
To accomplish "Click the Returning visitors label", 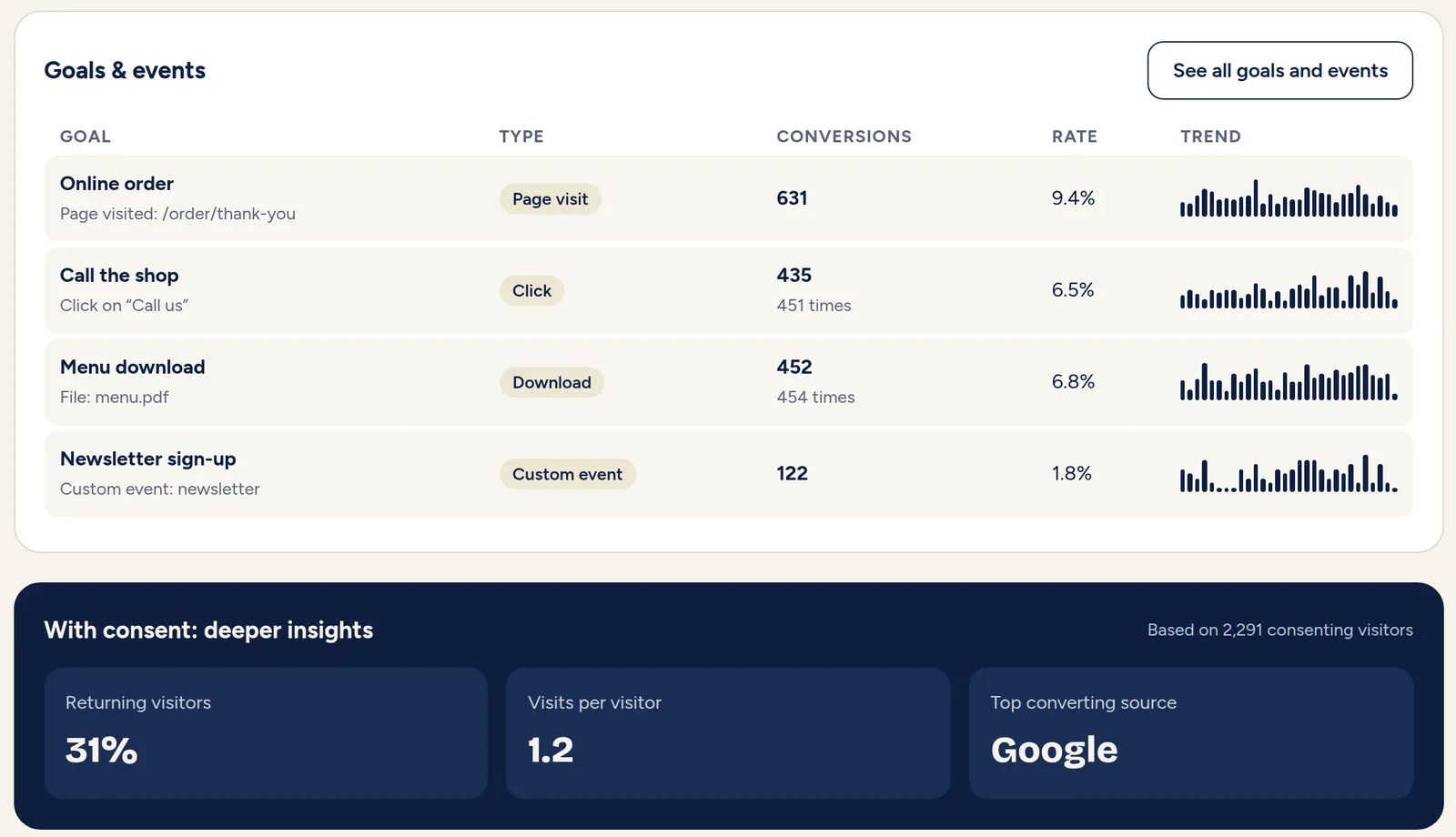I will 138,702.
